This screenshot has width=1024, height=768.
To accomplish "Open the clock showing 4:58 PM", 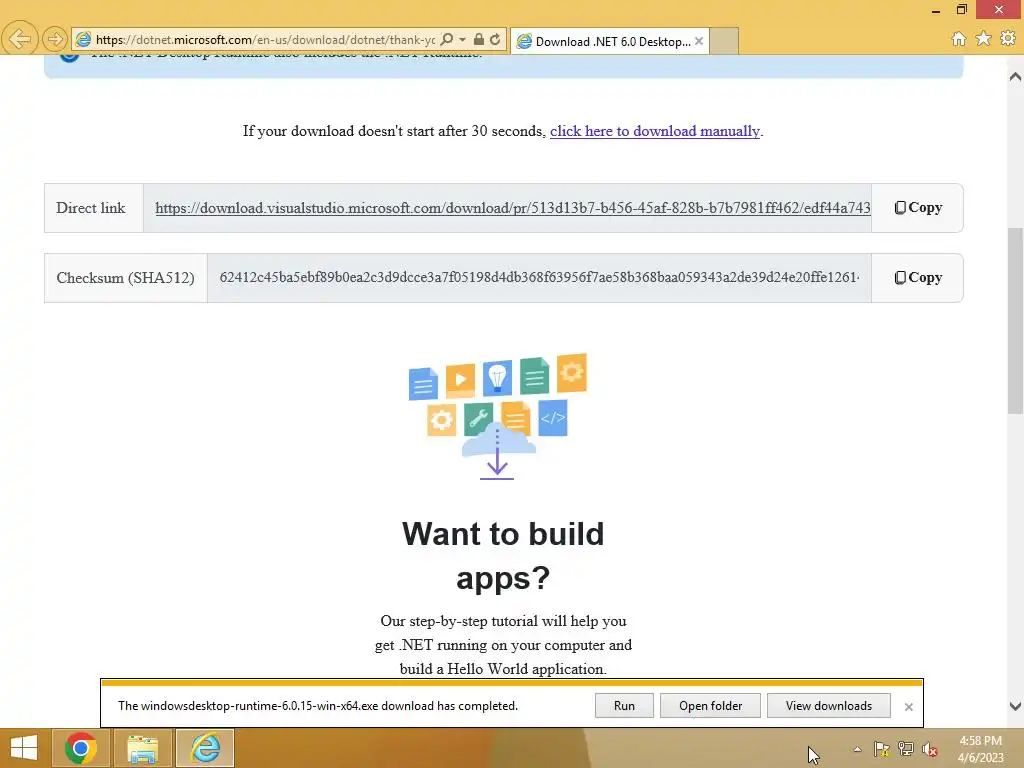I will pos(980,749).
